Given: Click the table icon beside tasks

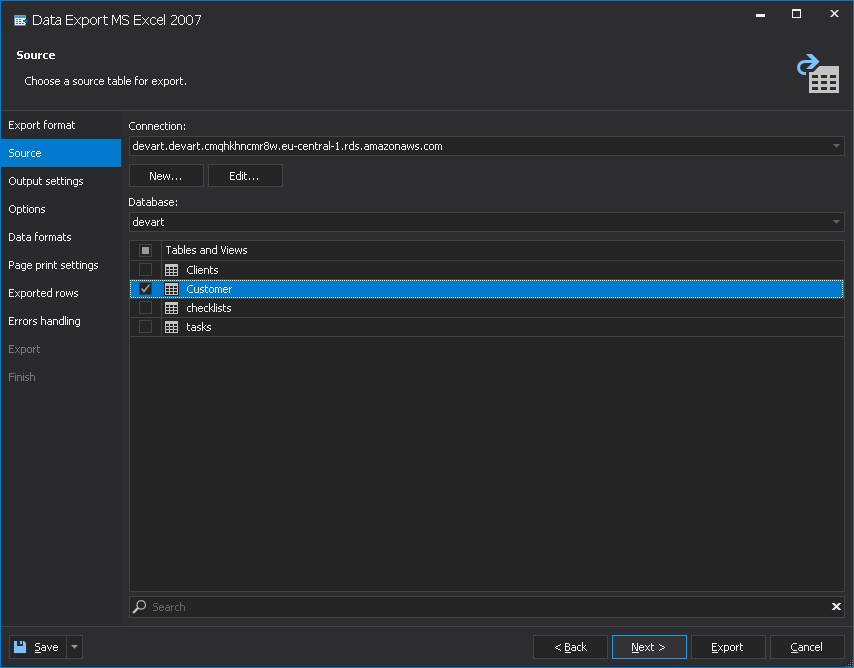Looking at the screenshot, I should (x=172, y=327).
